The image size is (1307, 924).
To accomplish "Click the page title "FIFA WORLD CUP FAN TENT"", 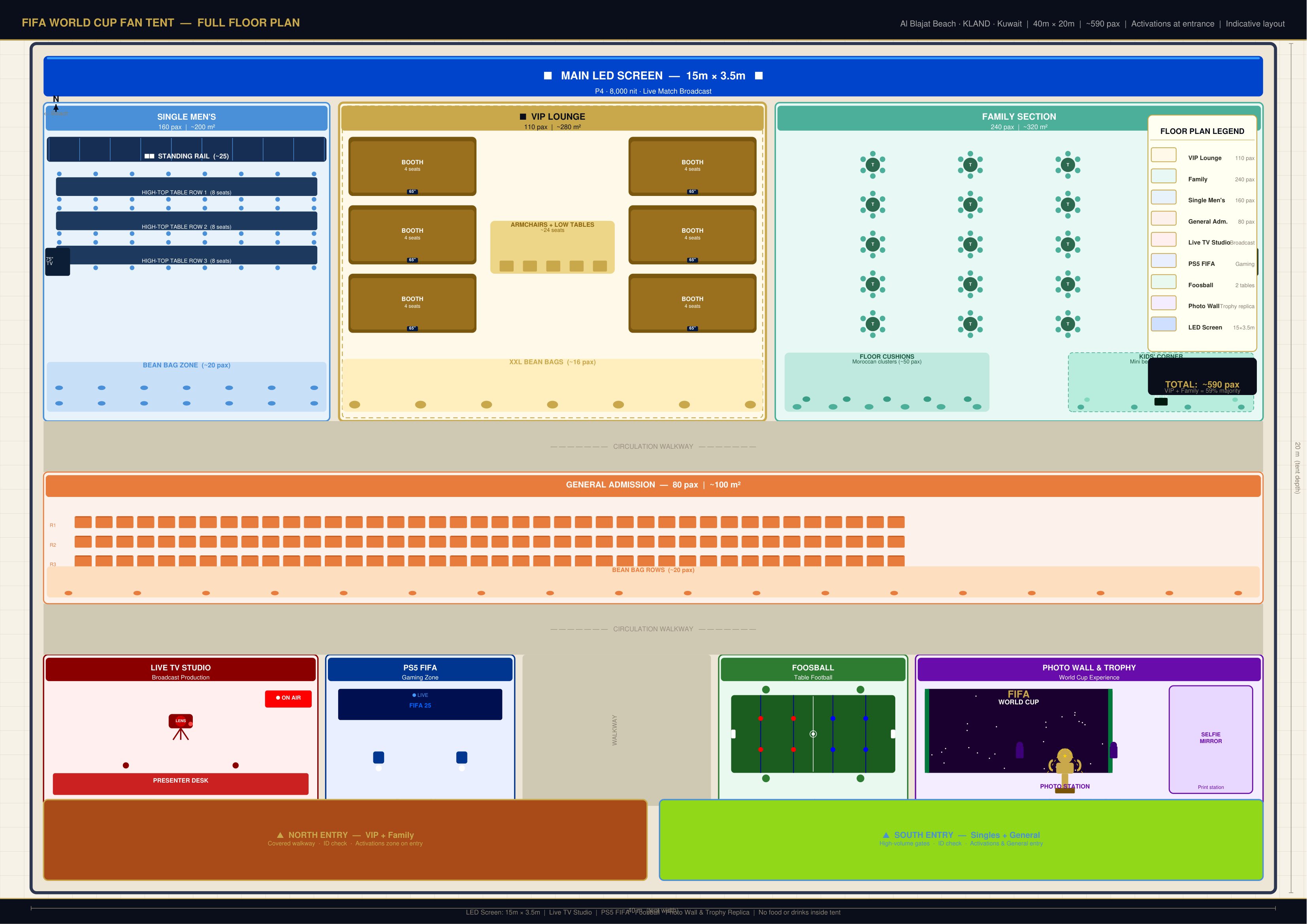I will coord(98,23).
